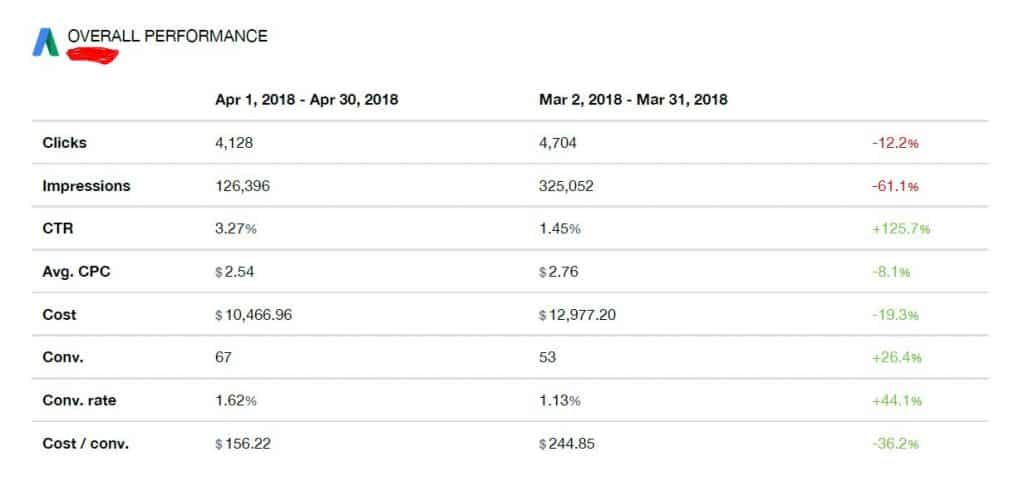
Task: Click the +125.7% CTR change
Action: pyautogui.click(x=901, y=229)
